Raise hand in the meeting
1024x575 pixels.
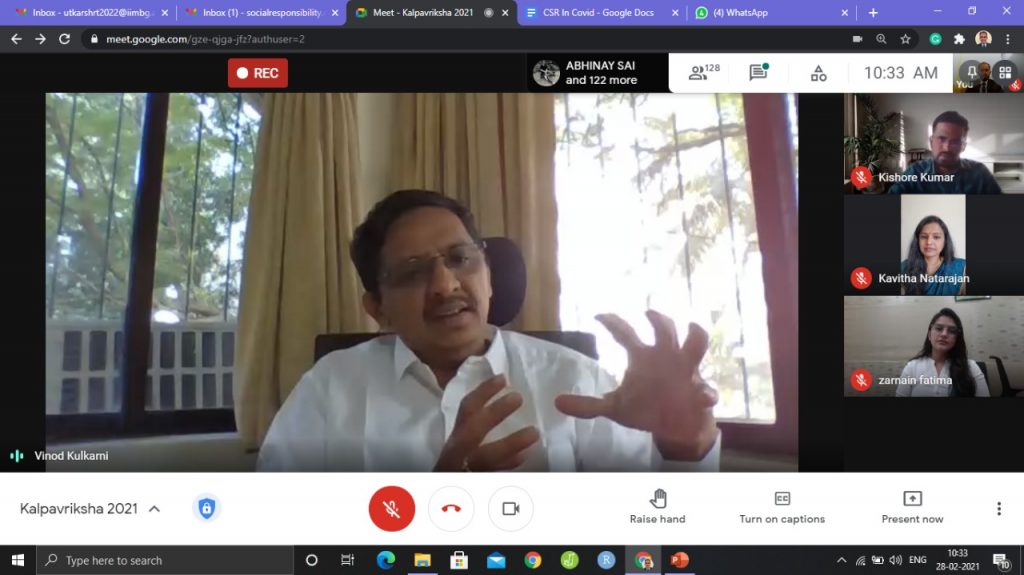coord(657,506)
